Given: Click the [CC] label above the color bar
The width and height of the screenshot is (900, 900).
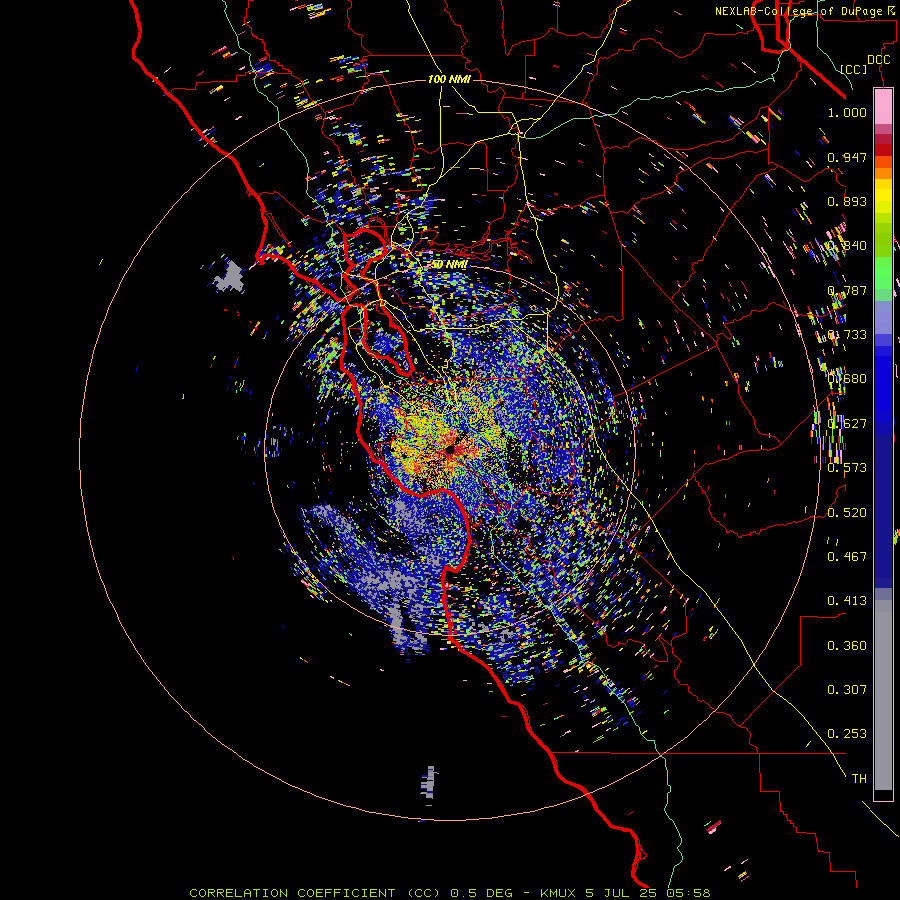Looking at the screenshot, I should click(x=854, y=69).
